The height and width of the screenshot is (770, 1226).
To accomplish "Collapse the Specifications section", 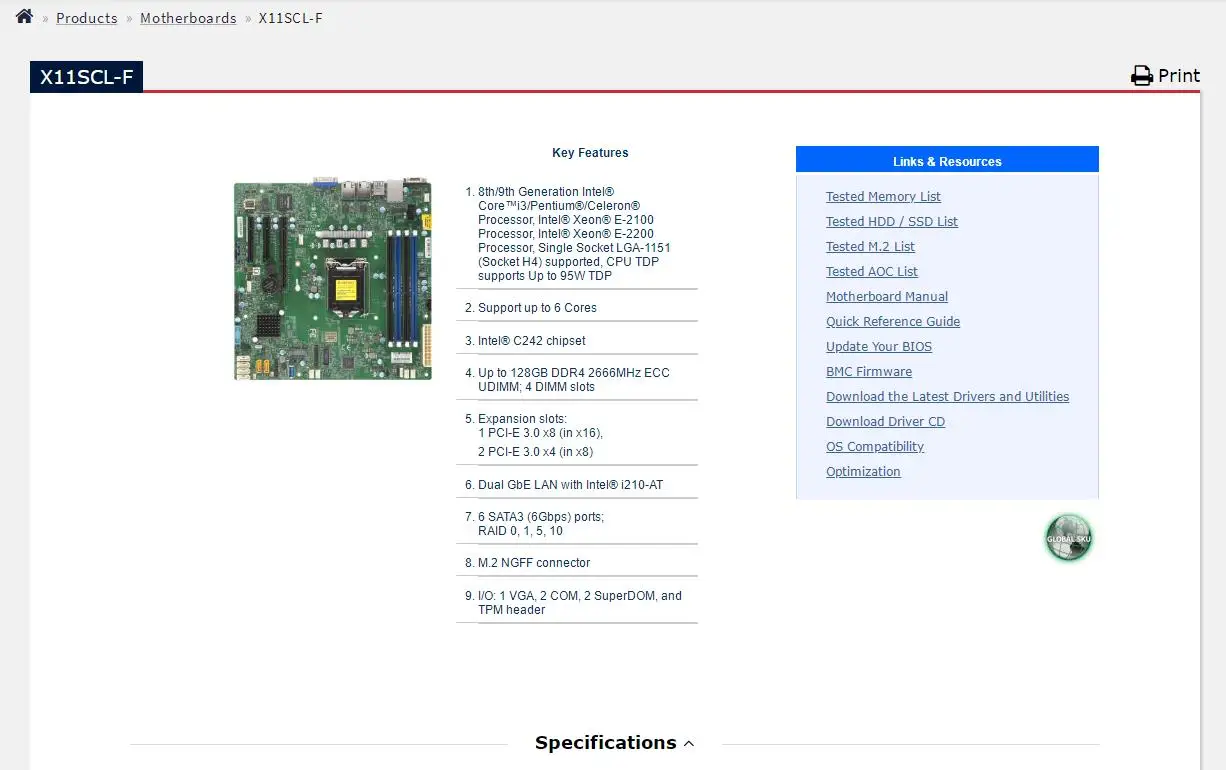I will [614, 743].
